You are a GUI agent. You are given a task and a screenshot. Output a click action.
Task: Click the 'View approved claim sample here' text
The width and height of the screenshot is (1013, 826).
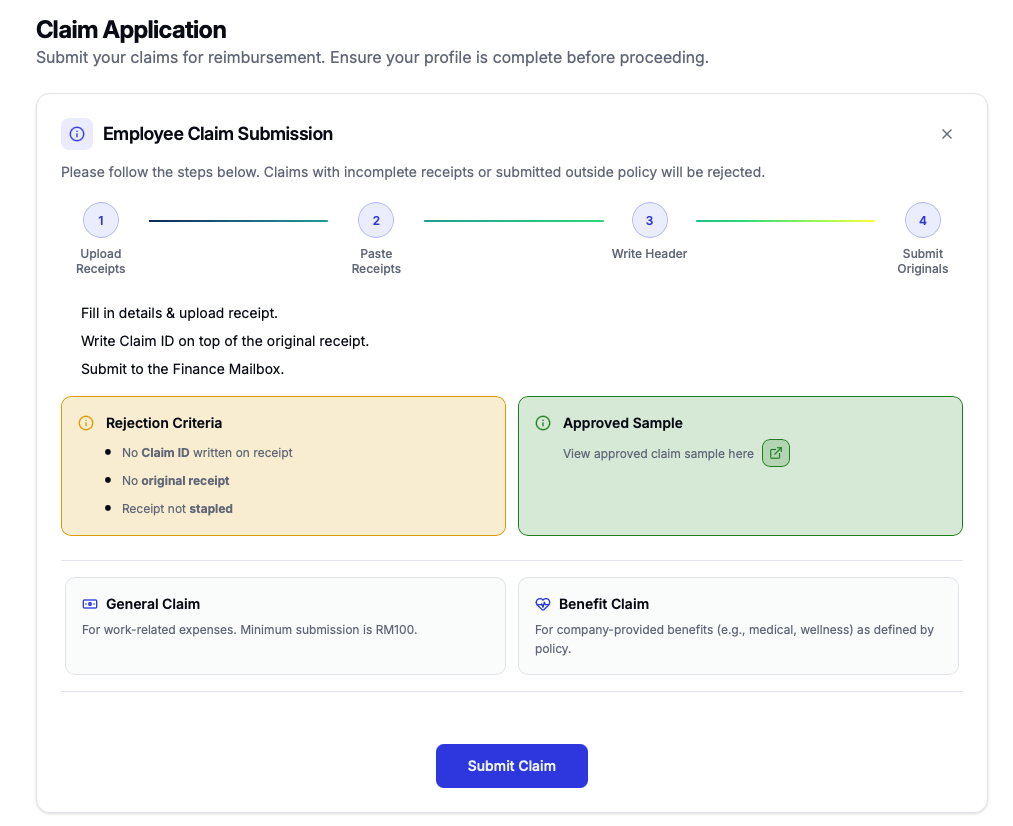pyautogui.click(x=658, y=454)
